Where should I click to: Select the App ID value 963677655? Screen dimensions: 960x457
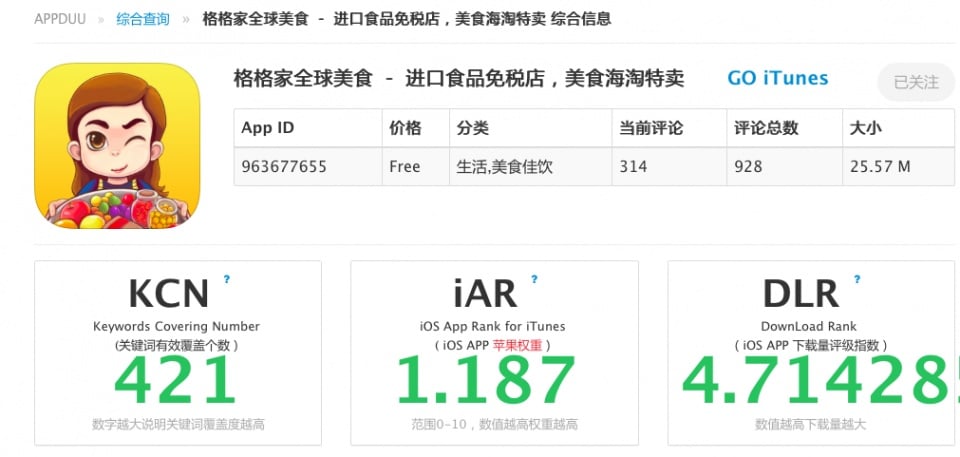pyautogui.click(x=284, y=166)
